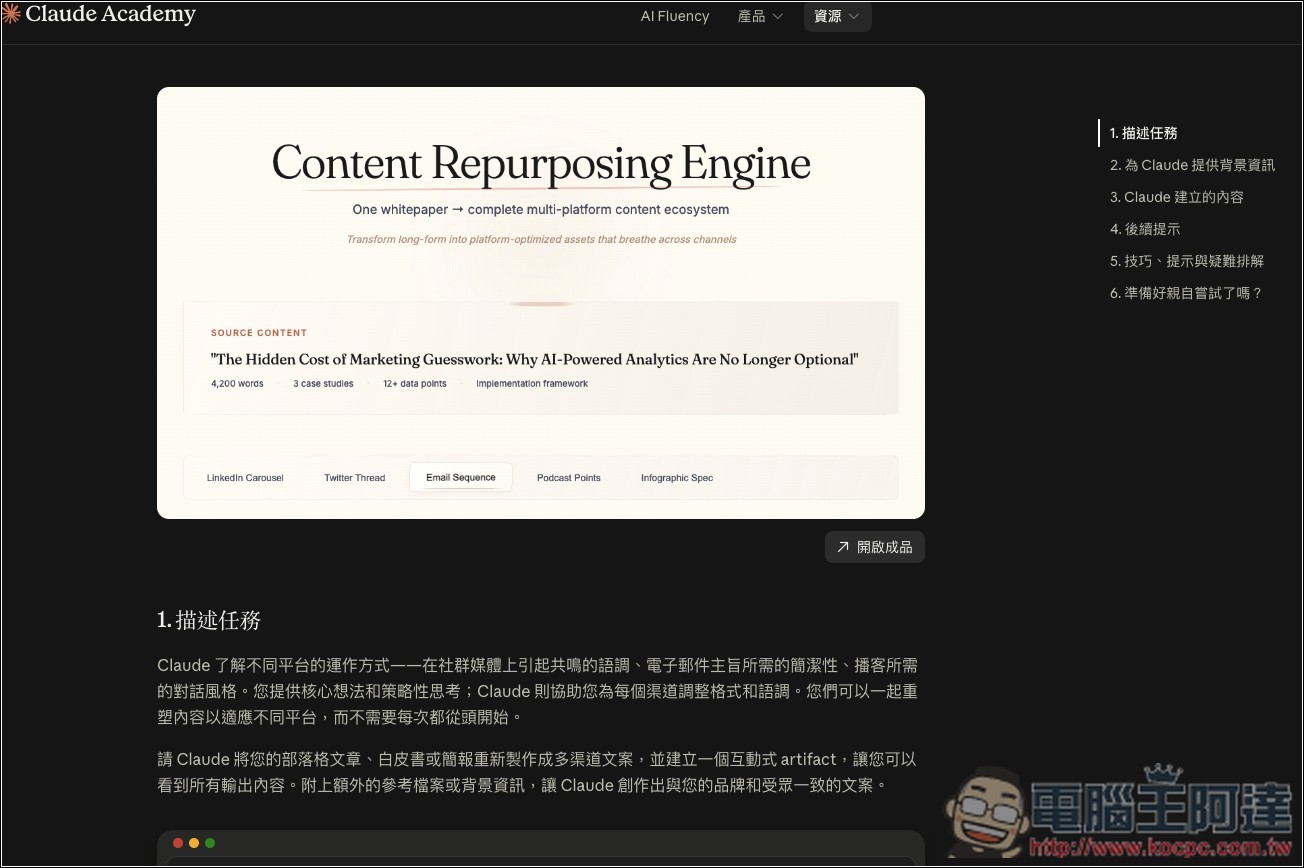Expand the 產品 dropdown menu

coord(760,16)
